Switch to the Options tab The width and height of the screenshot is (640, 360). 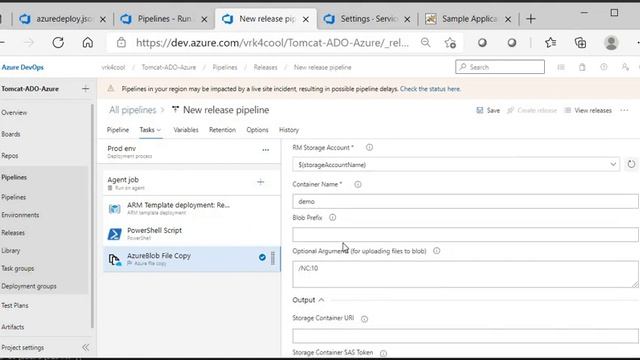(257, 130)
